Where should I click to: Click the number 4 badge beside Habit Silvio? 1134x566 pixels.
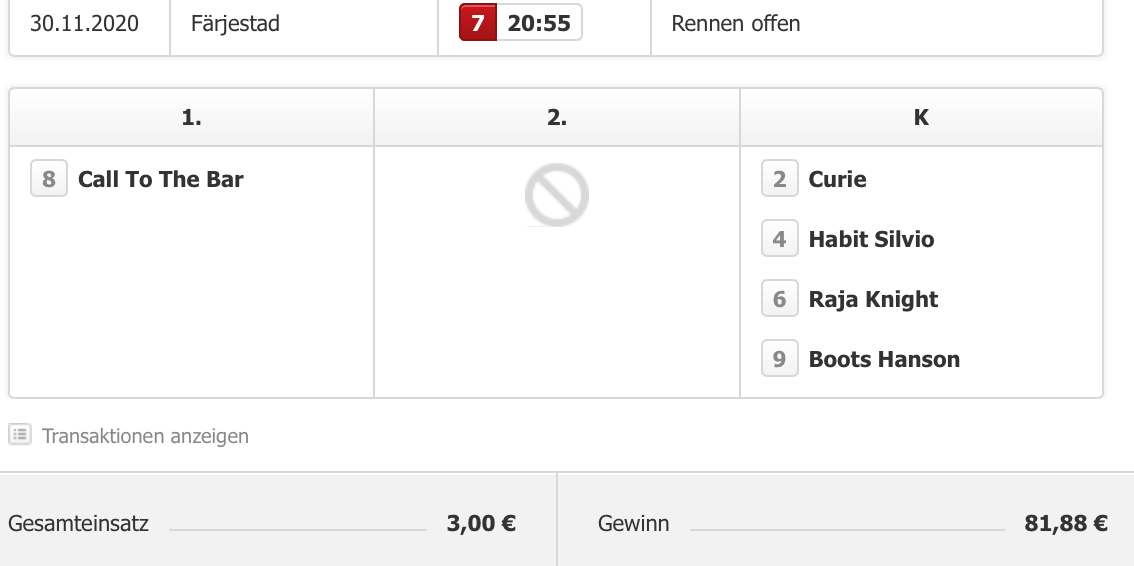780,239
